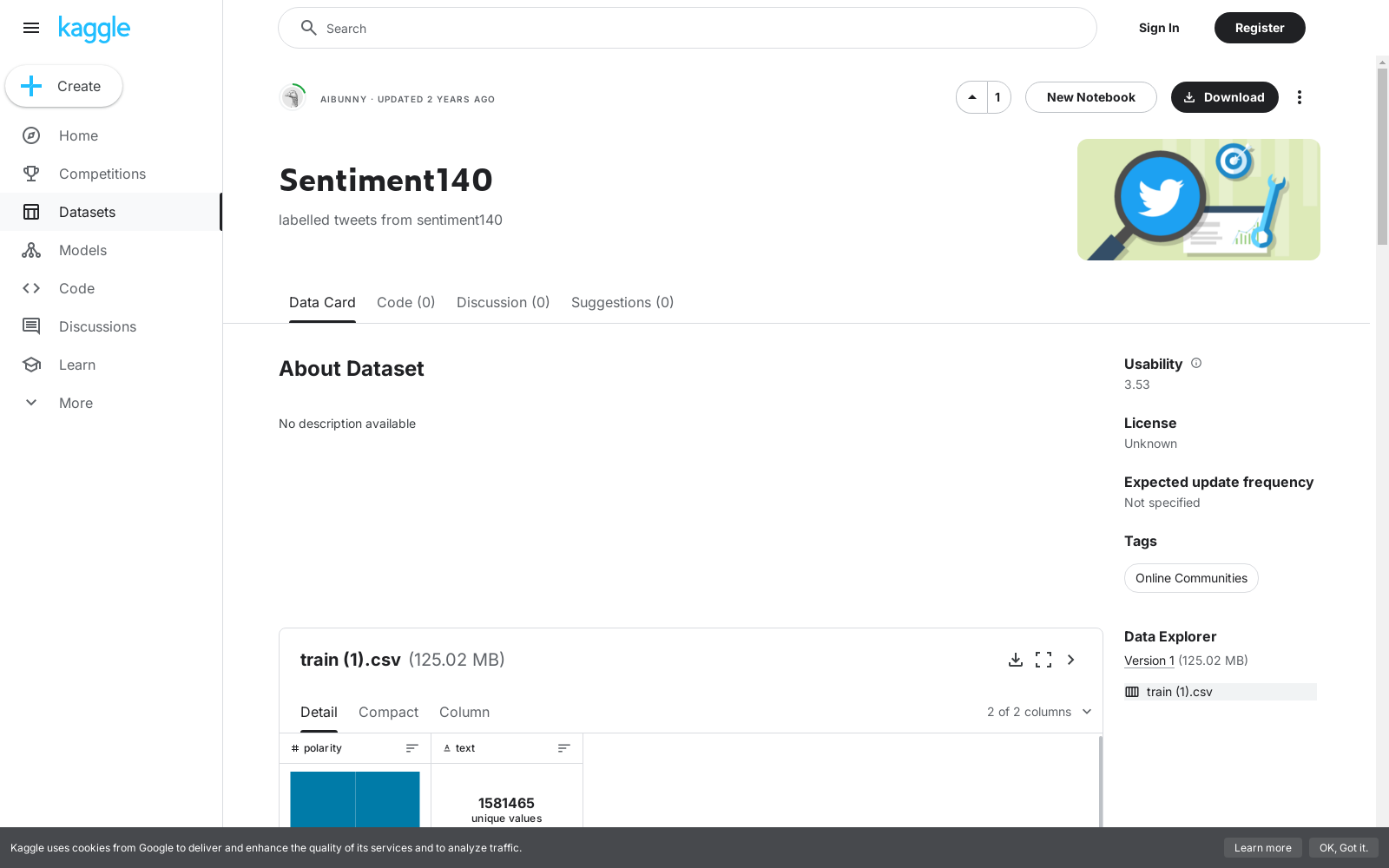Click the Datasets table icon
Viewport: 1389px width, 868px height.
[x=31, y=212]
